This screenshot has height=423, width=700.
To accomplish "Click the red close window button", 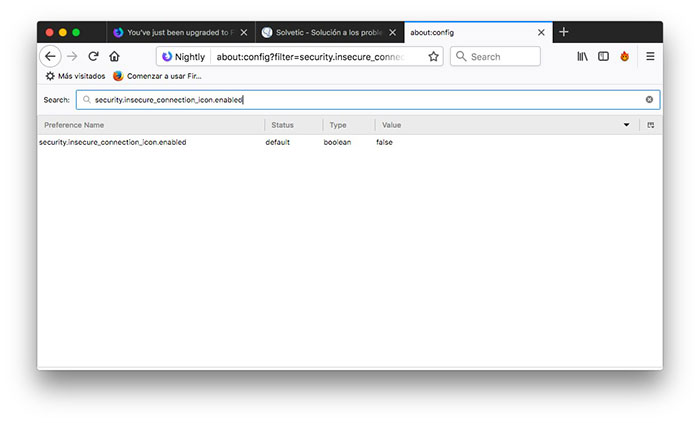I will coord(50,32).
